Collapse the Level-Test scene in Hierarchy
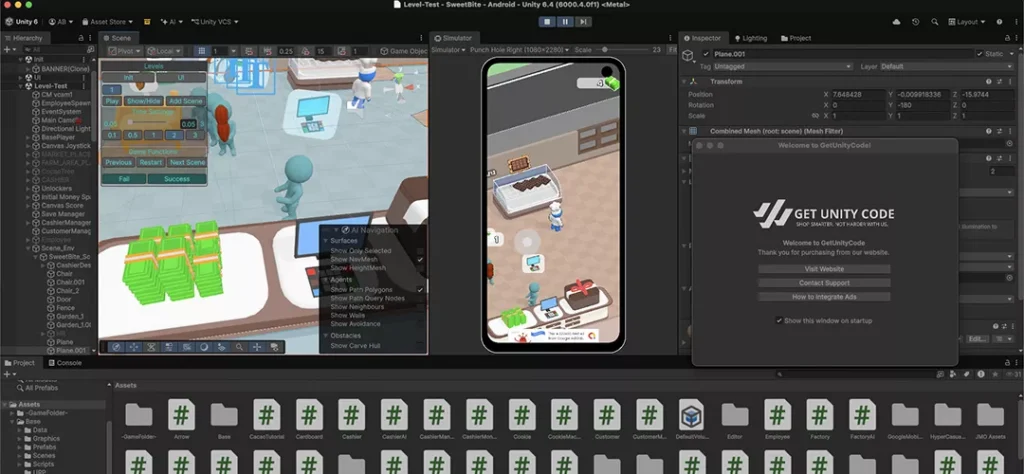The height and width of the screenshot is (474, 1024). click(22, 86)
